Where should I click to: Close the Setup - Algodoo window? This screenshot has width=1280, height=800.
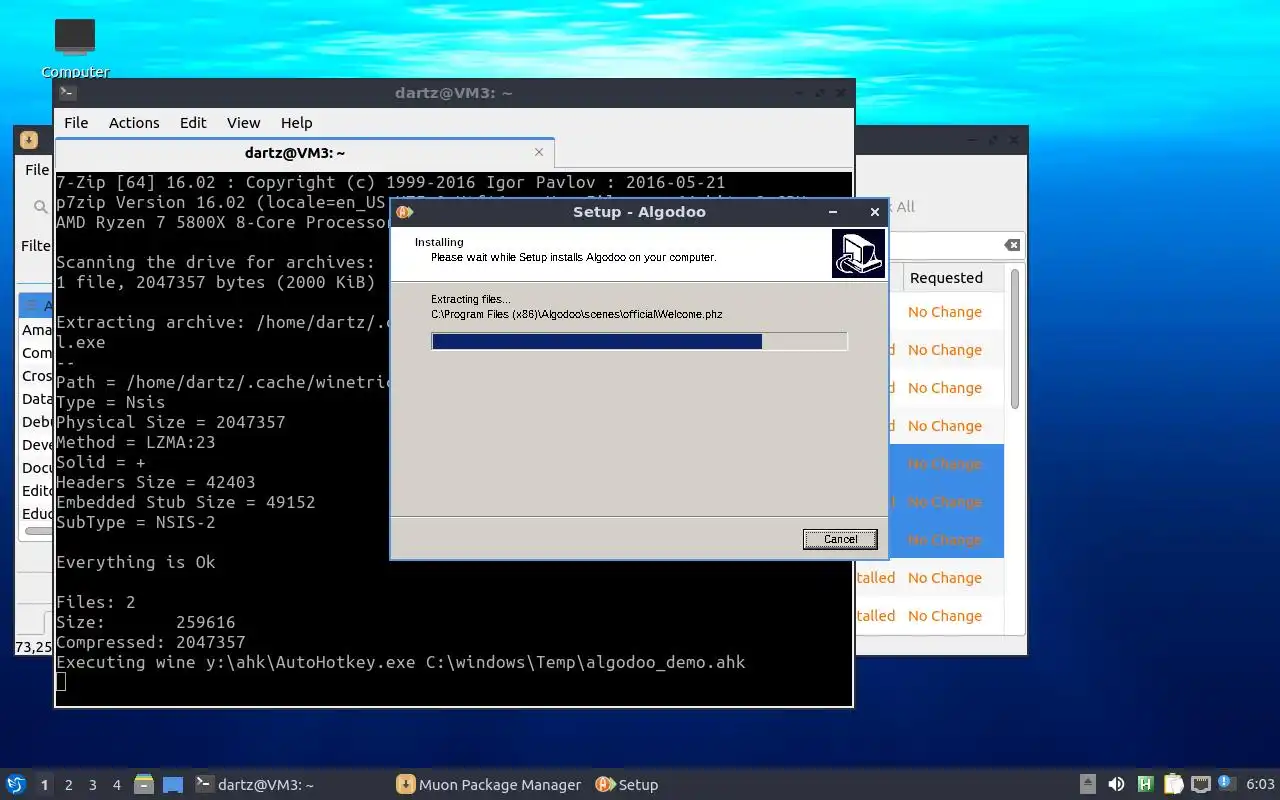(x=875, y=212)
